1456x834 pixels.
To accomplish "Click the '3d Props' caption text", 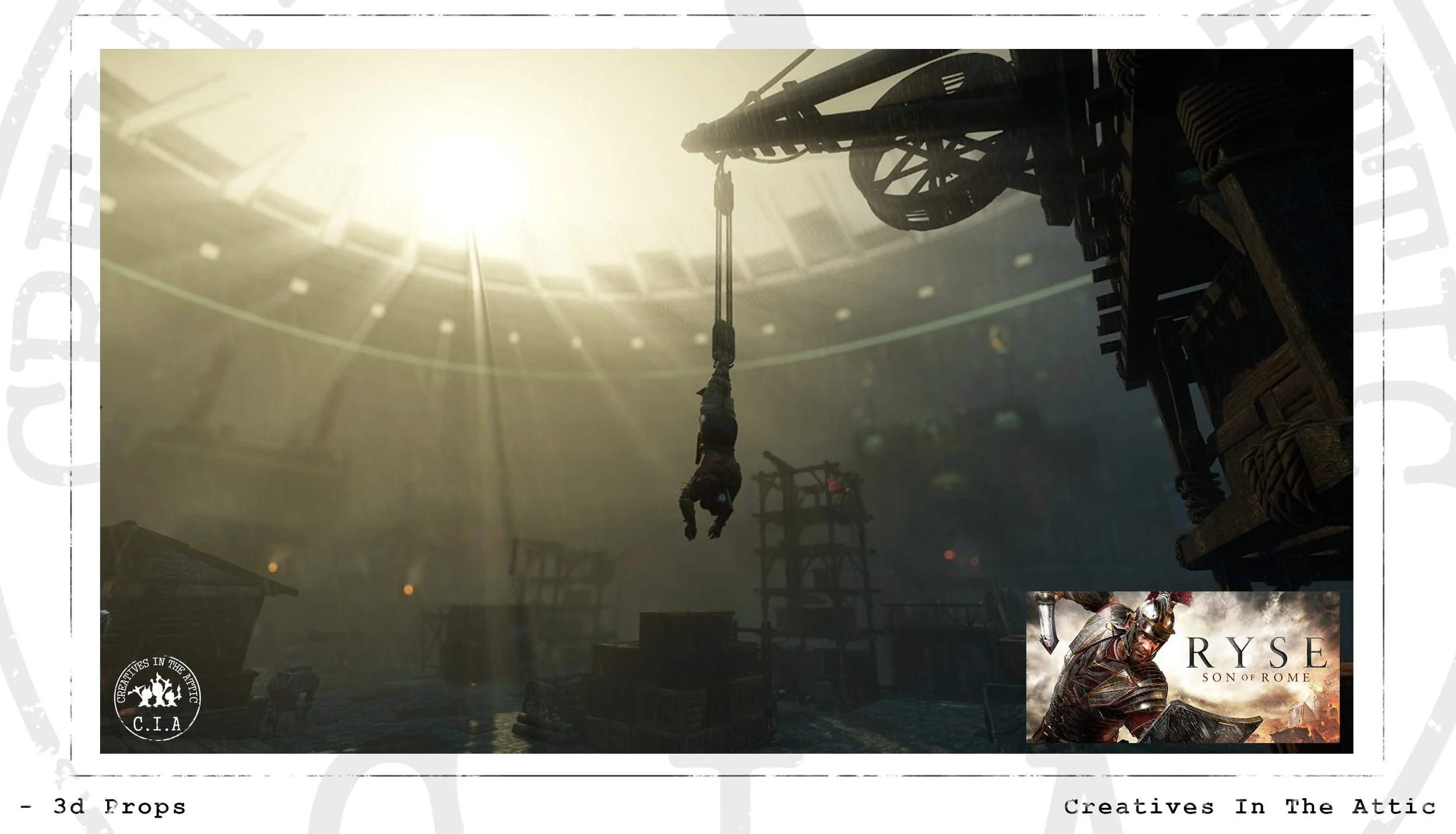I will (x=119, y=807).
